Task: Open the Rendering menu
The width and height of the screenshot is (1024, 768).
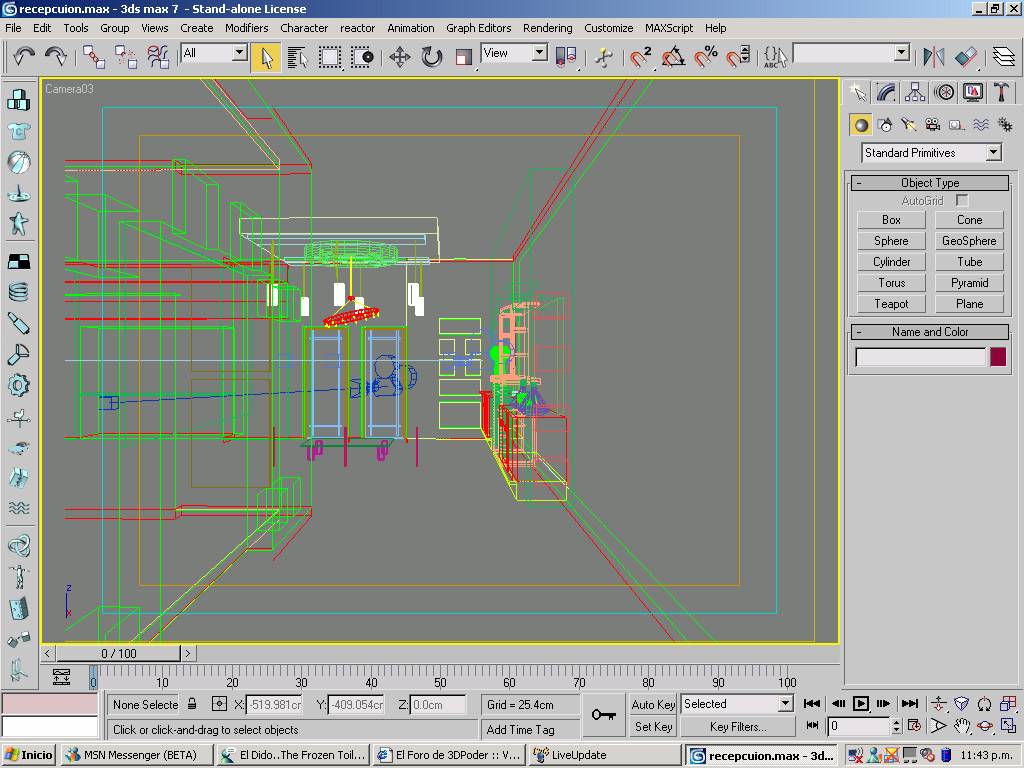Action: click(547, 28)
